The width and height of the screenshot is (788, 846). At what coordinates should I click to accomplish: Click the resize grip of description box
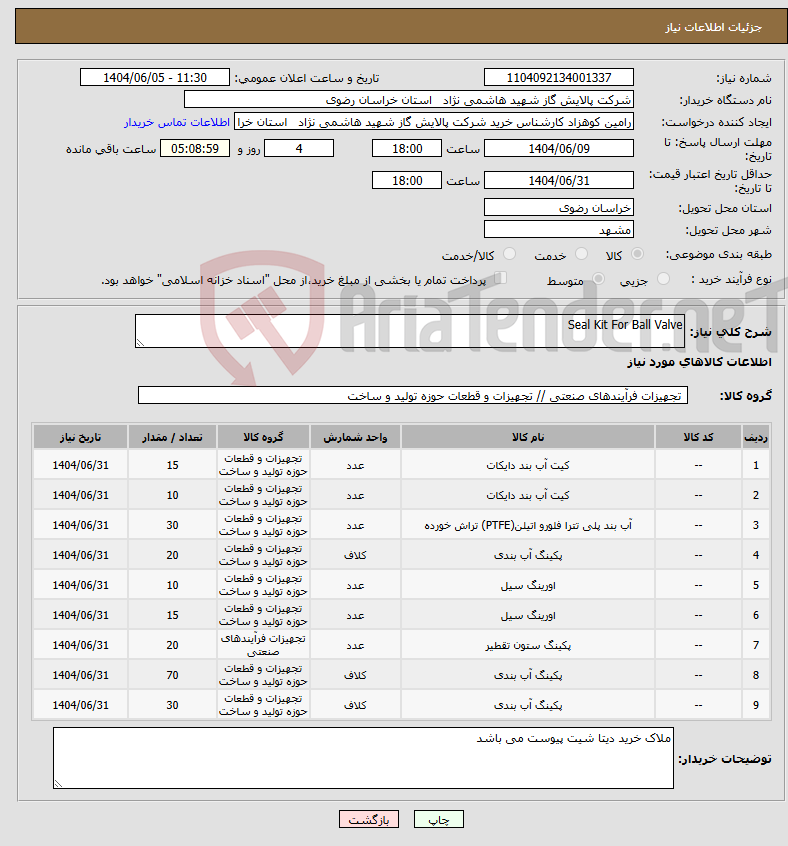coord(140,343)
